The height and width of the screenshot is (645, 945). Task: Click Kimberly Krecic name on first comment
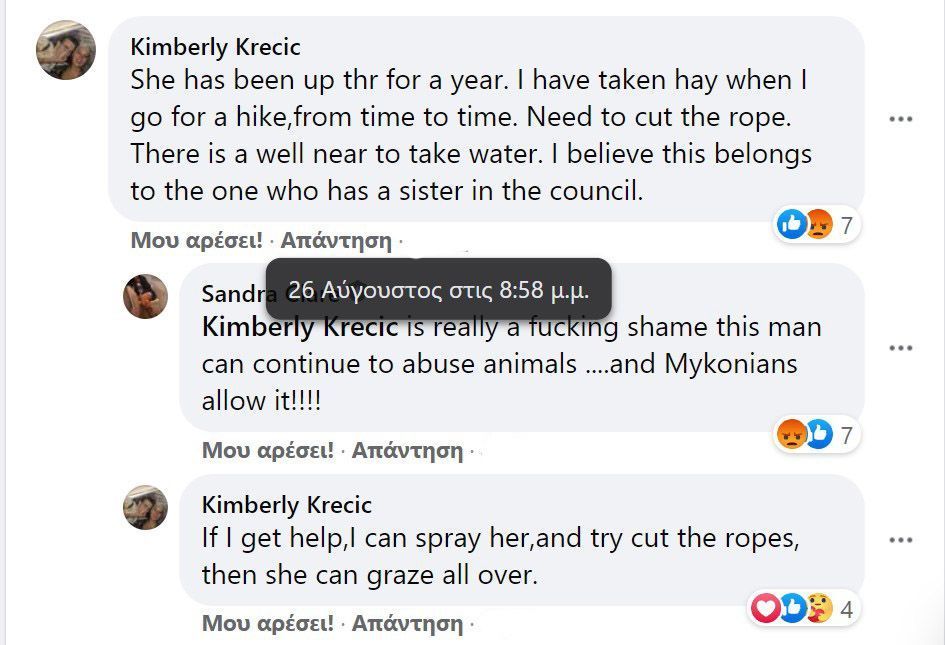pyautogui.click(x=215, y=47)
